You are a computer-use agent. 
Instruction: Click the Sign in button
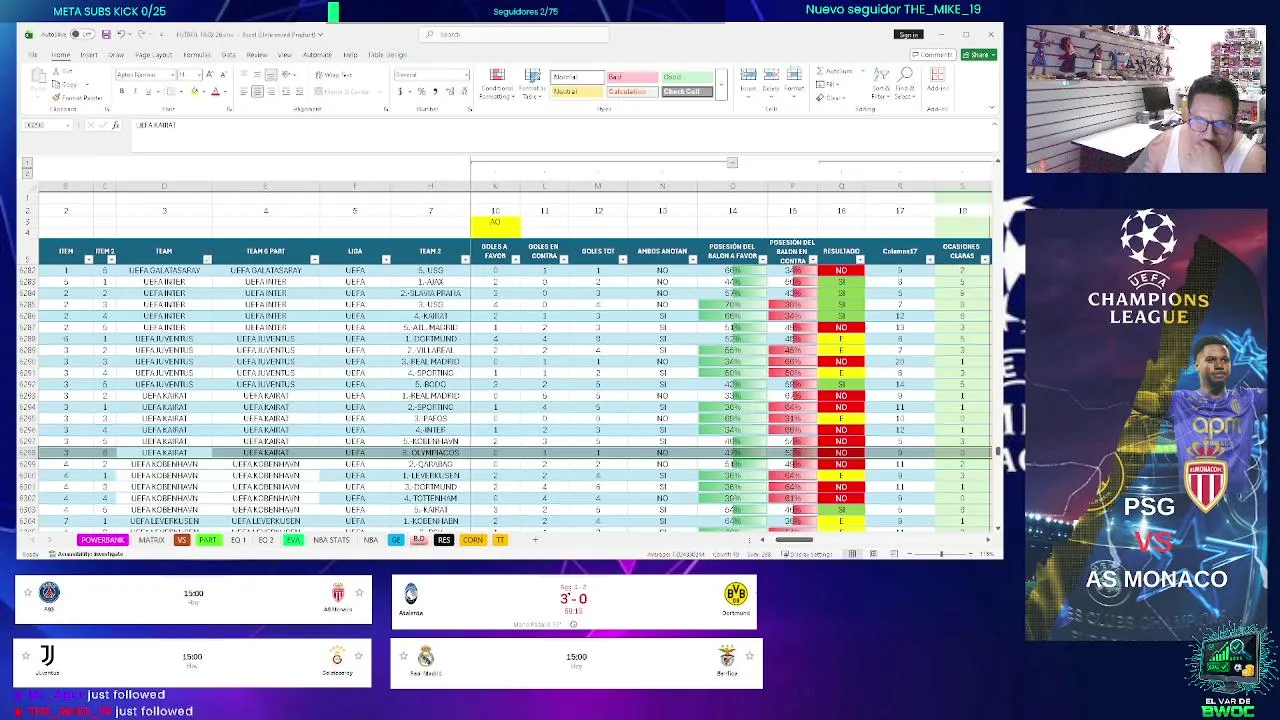(908, 35)
